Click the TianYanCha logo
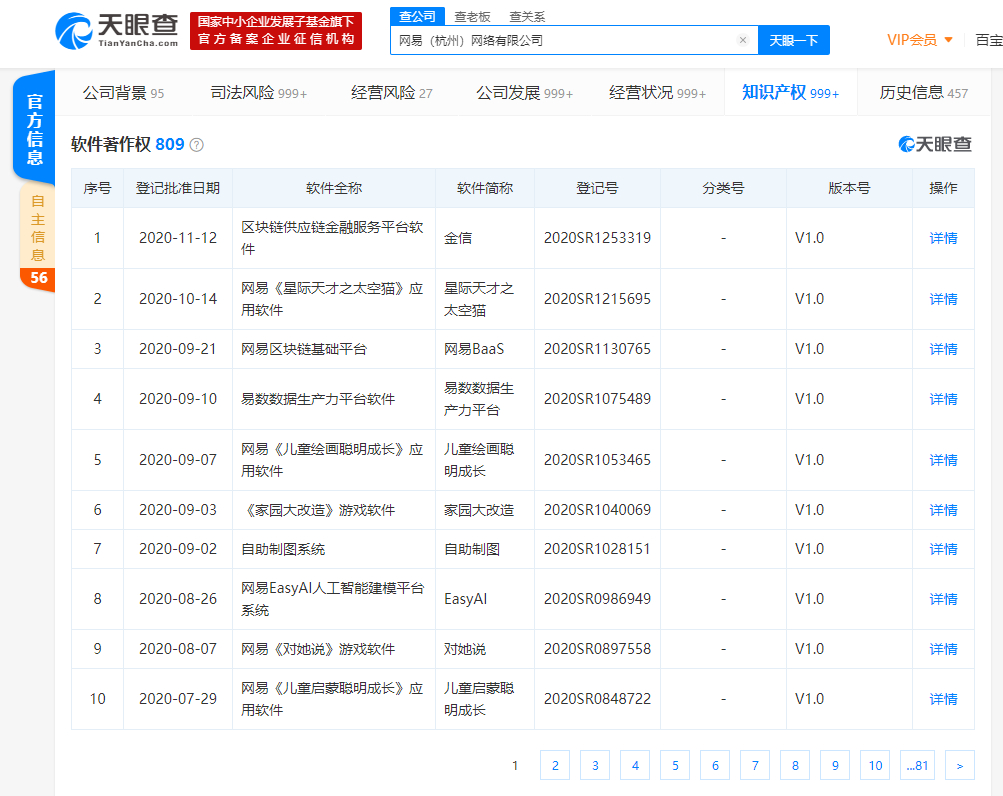 tap(116, 31)
